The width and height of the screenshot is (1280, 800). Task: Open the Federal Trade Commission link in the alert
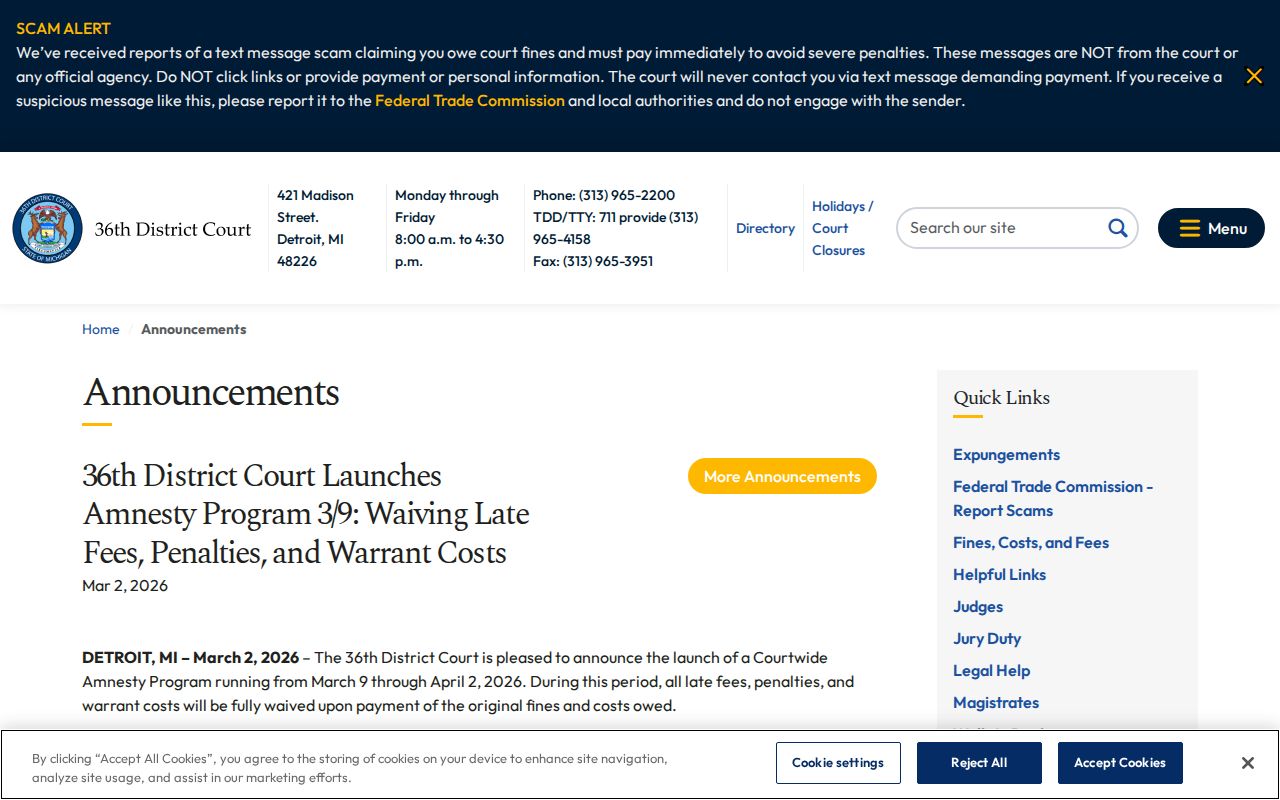click(469, 100)
